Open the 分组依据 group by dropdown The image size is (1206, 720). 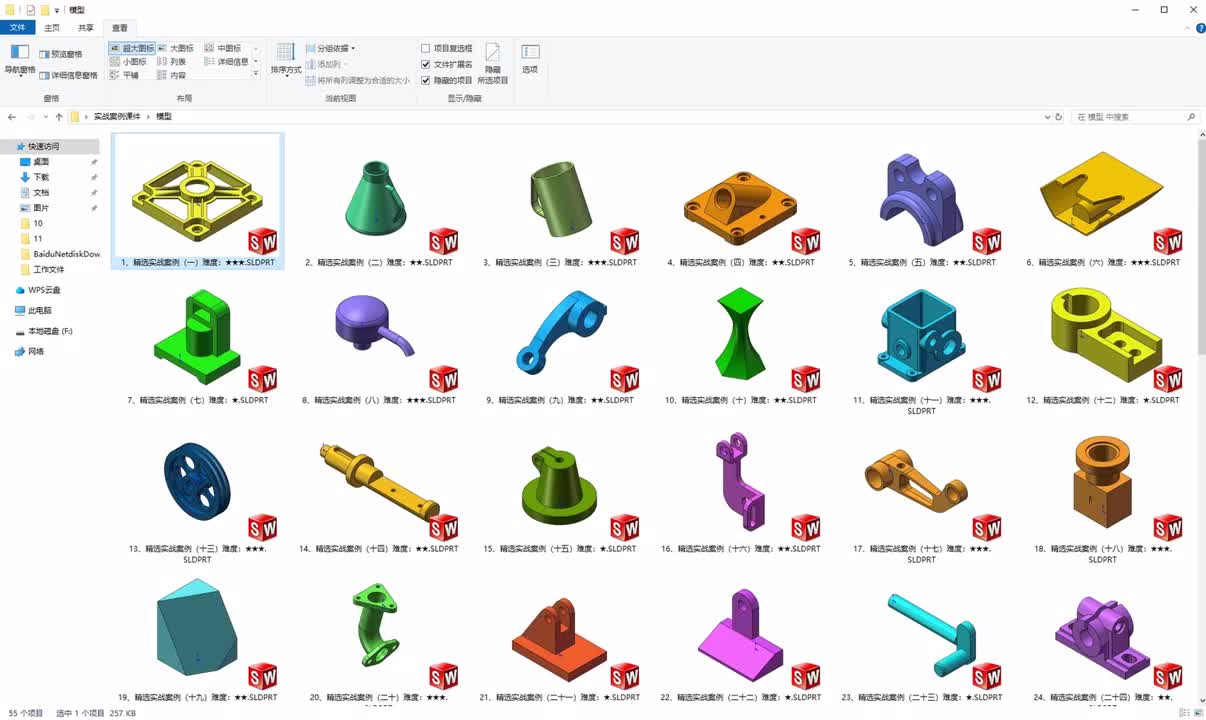pyautogui.click(x=330, y=48)
